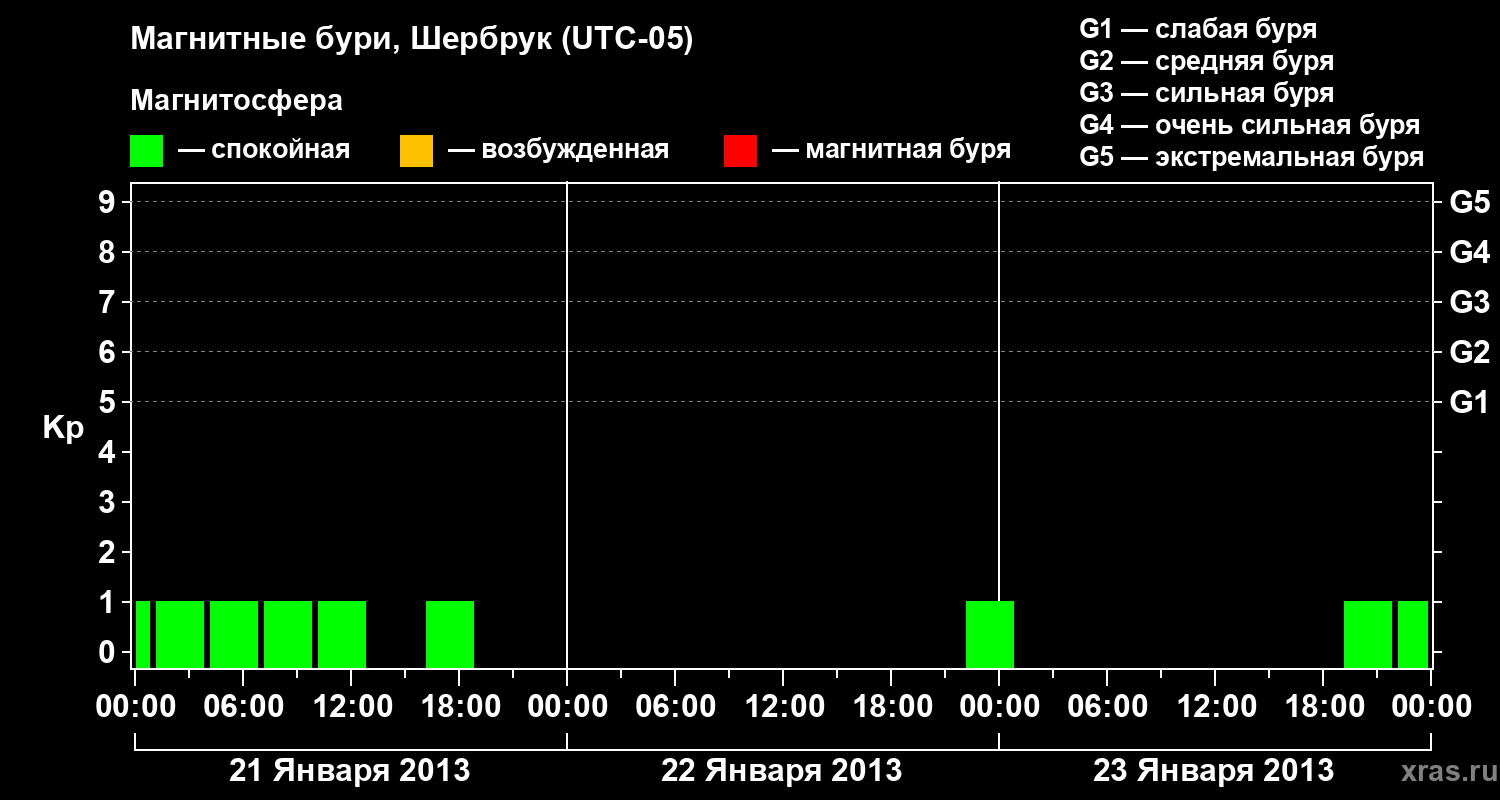Click the orange 'возбужденная' legend swatch
Viewport: 1500px width, 800px height.
click(416, 151)
